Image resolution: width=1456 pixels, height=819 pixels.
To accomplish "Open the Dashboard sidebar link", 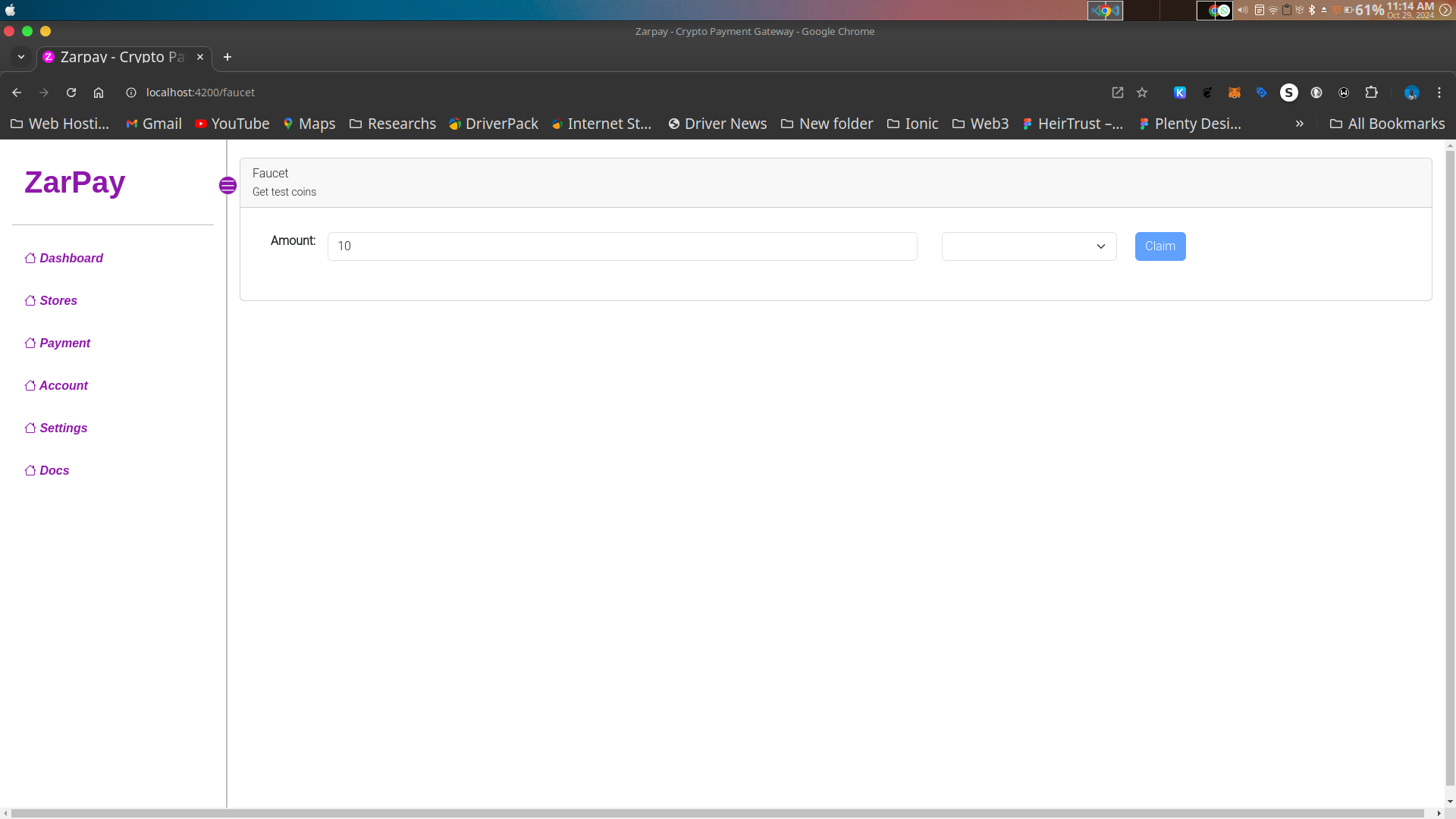I will click(71, 259).
